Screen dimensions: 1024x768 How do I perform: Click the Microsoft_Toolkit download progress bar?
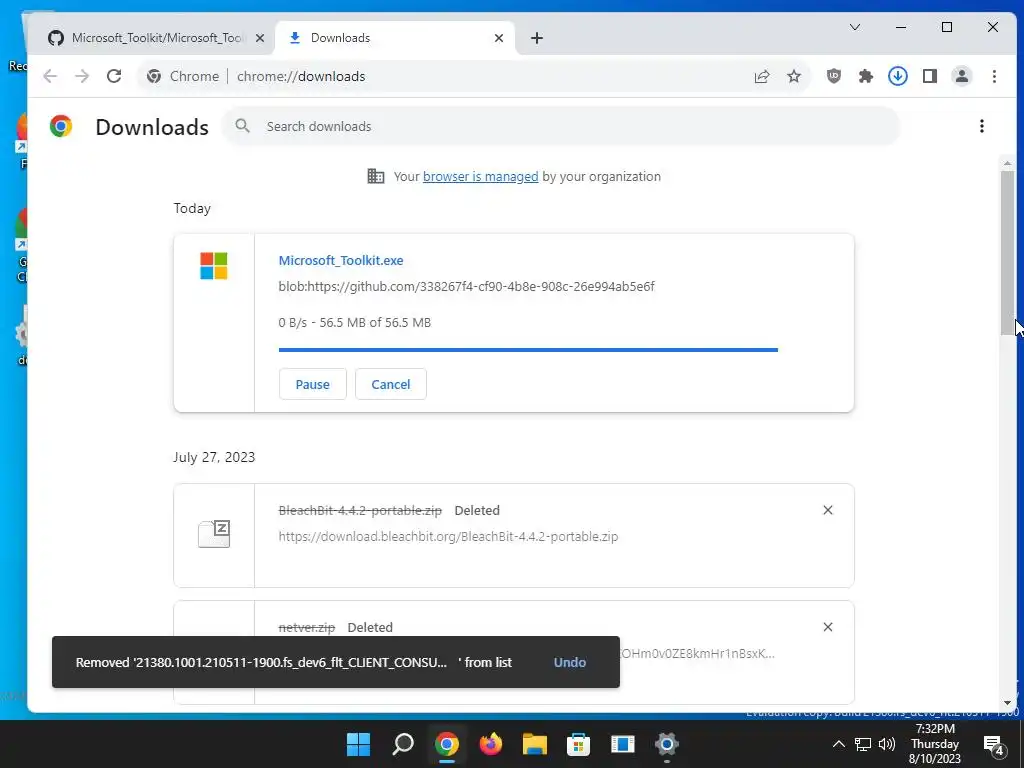pyautogui.click(x=528, y=350)
